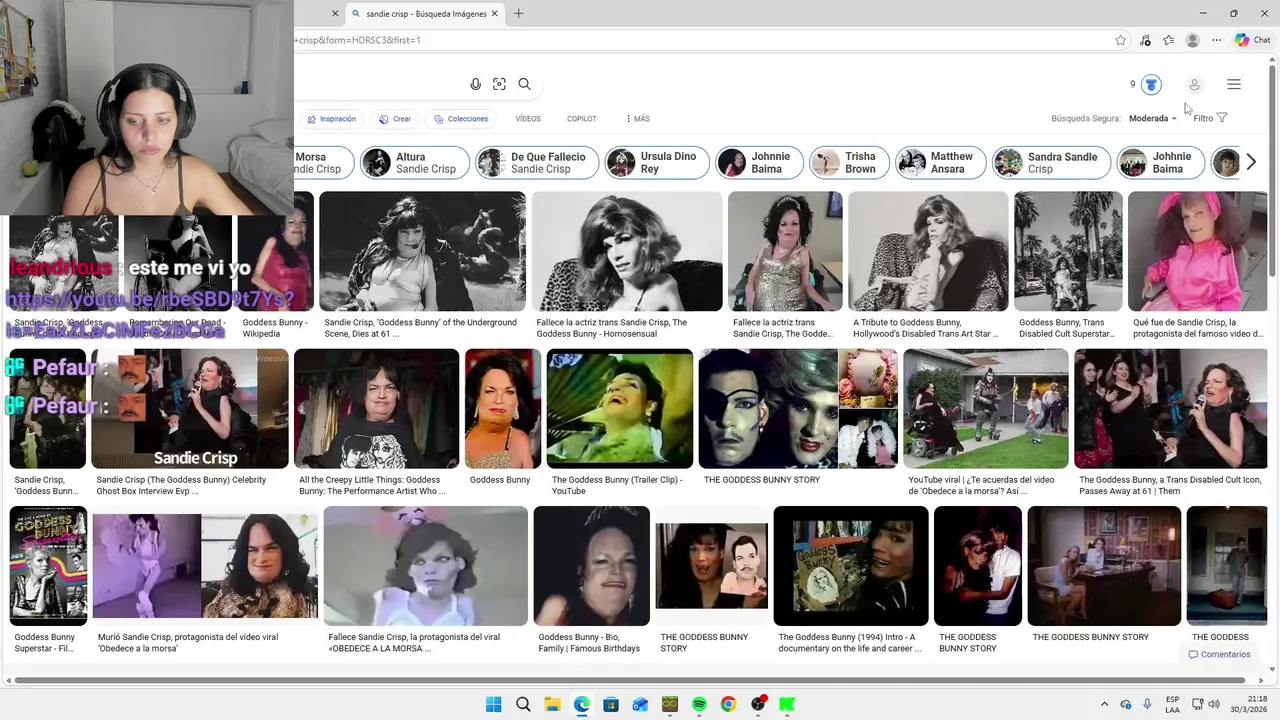
Task: Open Google Chrome from taskbar
Action: pos(728,704)
